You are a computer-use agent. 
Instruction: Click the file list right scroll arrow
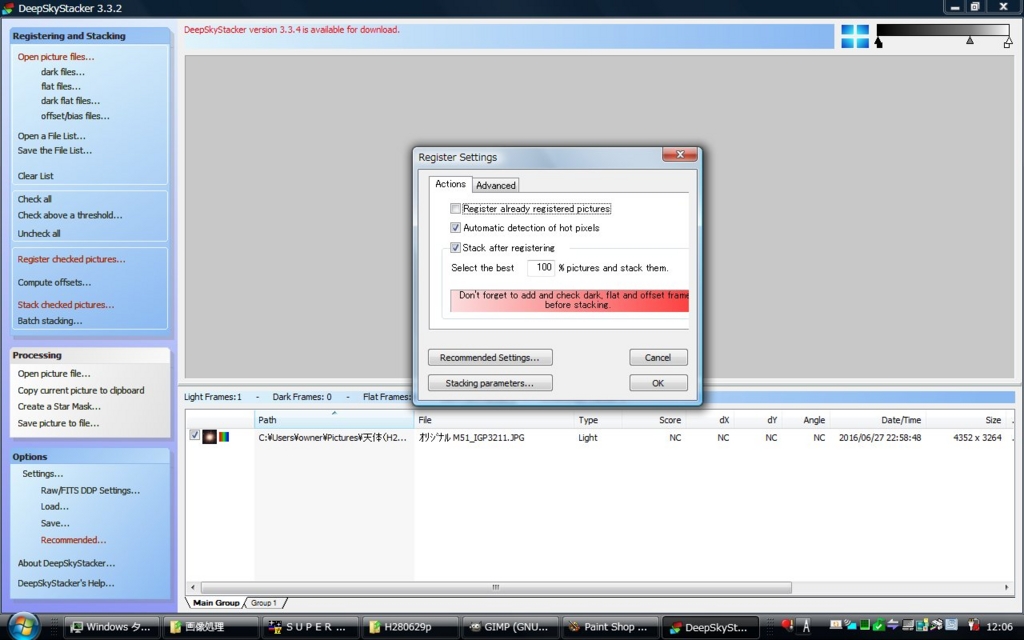pyautogui.click(x=1006, y=587)
